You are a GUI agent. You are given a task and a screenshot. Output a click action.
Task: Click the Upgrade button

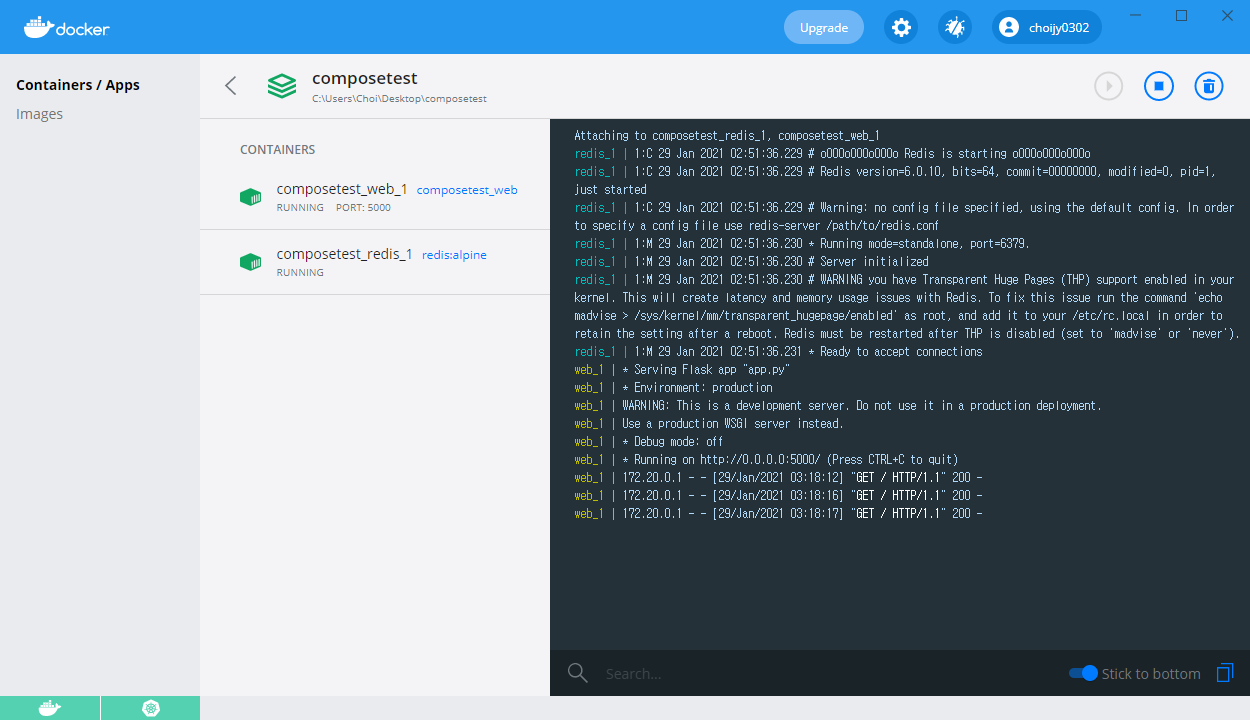pos(824,27)
